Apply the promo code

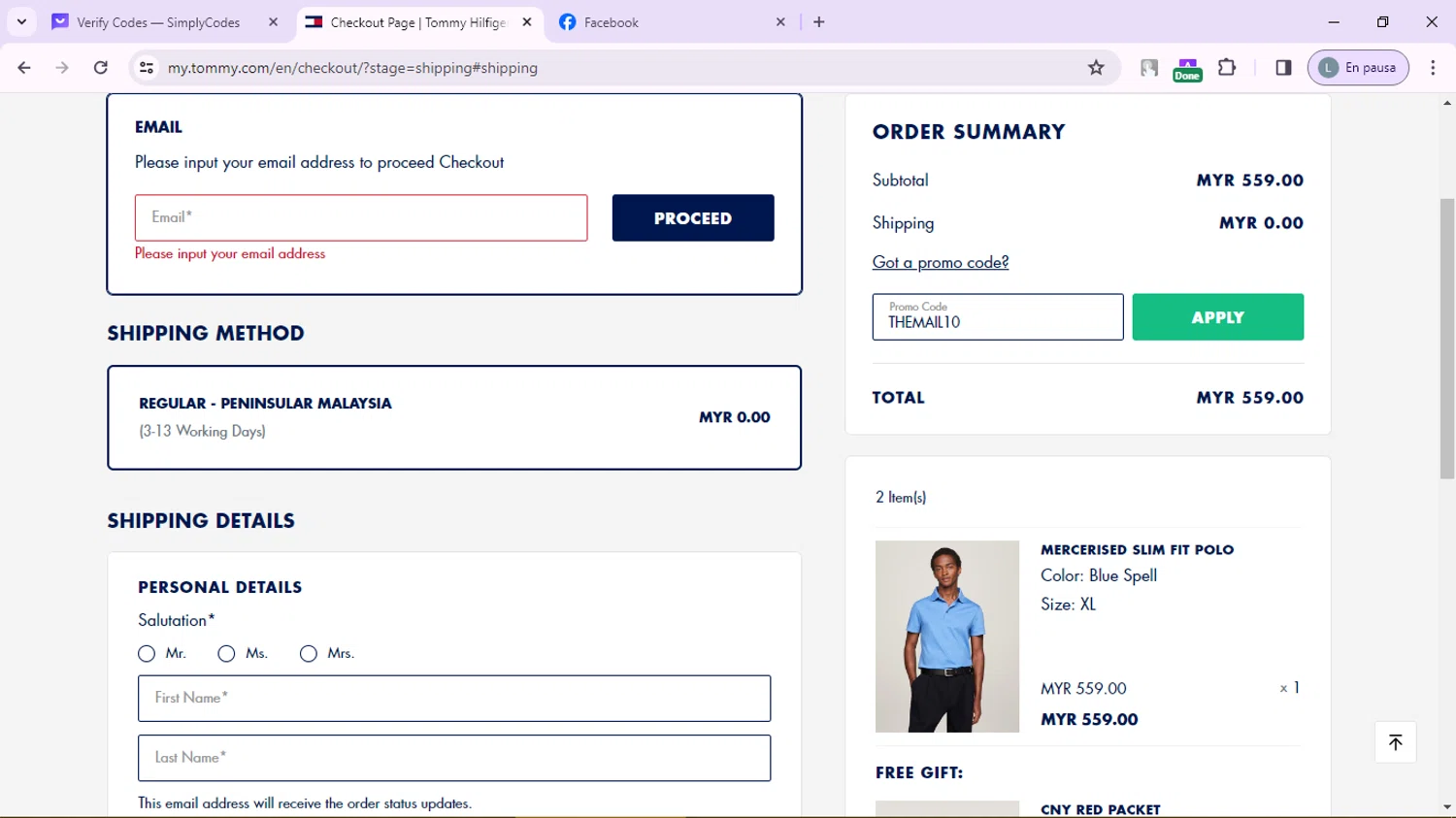[x=1218, y=317]
